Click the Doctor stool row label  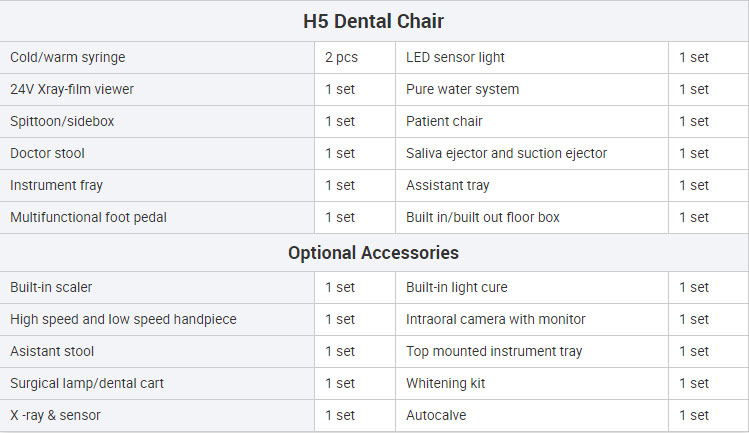coord(47,153)
